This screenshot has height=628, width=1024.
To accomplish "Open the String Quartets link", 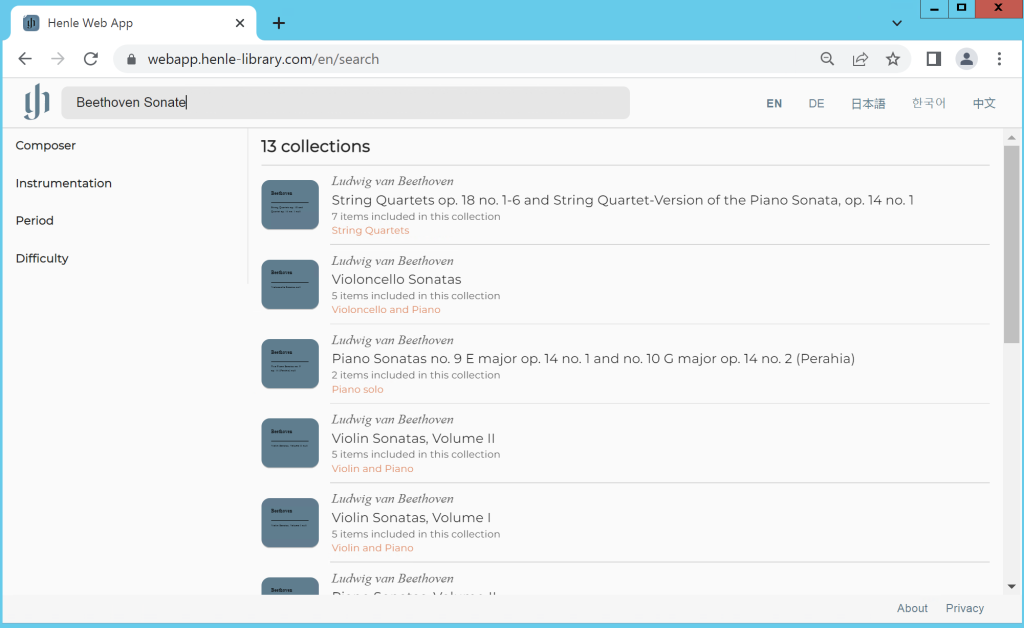I will click(x=370, y=230).
